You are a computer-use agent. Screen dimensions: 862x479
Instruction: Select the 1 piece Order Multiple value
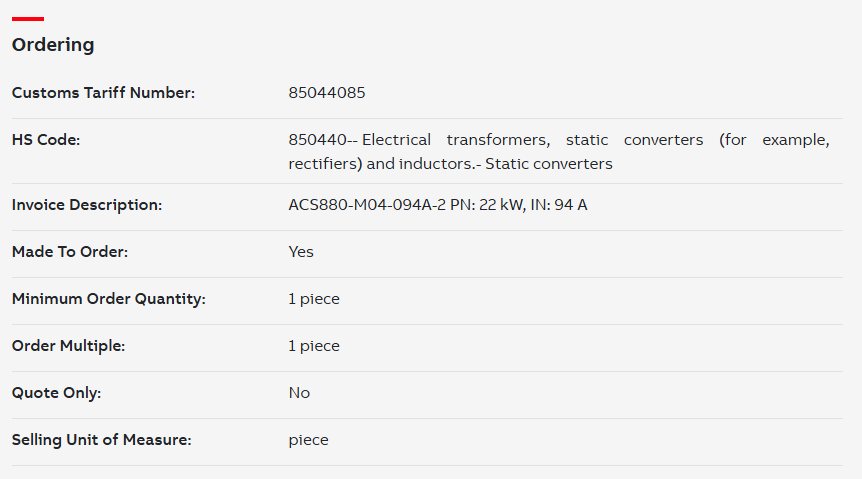(x=314, y=345)
